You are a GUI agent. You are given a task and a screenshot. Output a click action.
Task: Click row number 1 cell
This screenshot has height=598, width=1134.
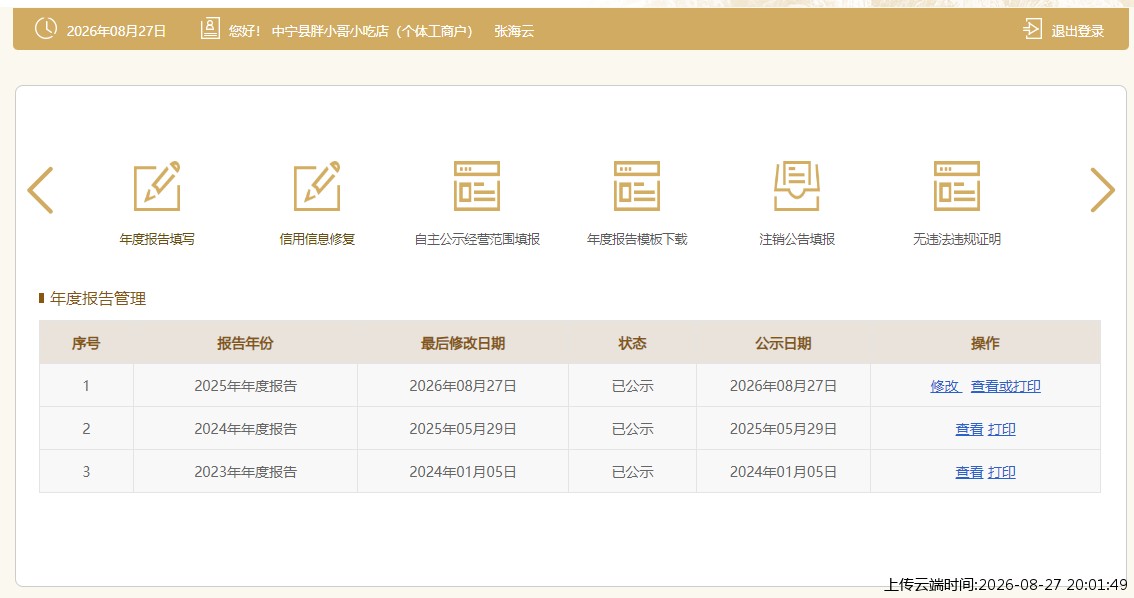(x=86, y=386)
